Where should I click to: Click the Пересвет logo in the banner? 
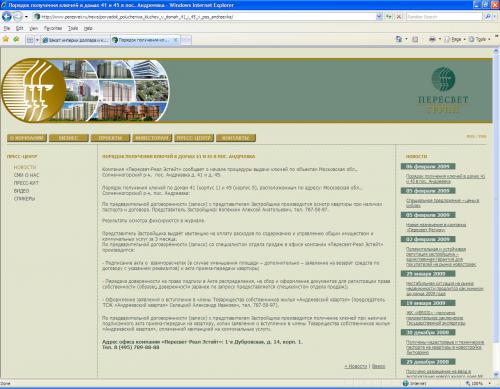click(x=443, y=89)
